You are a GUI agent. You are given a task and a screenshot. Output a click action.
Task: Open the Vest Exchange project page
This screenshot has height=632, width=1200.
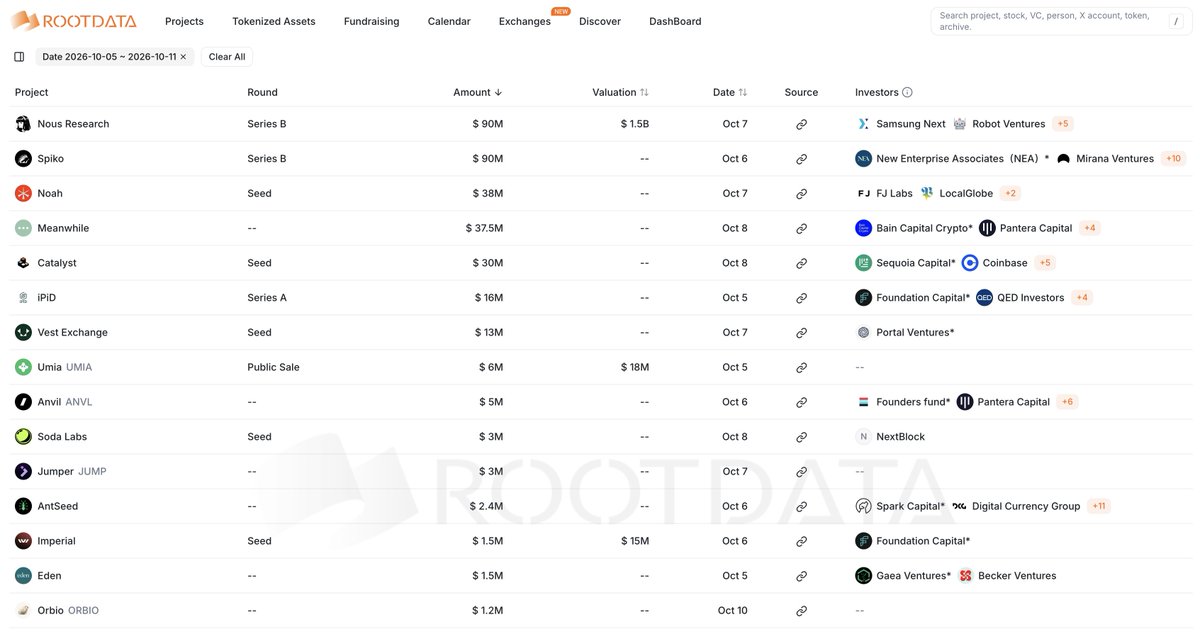point(72,332)
